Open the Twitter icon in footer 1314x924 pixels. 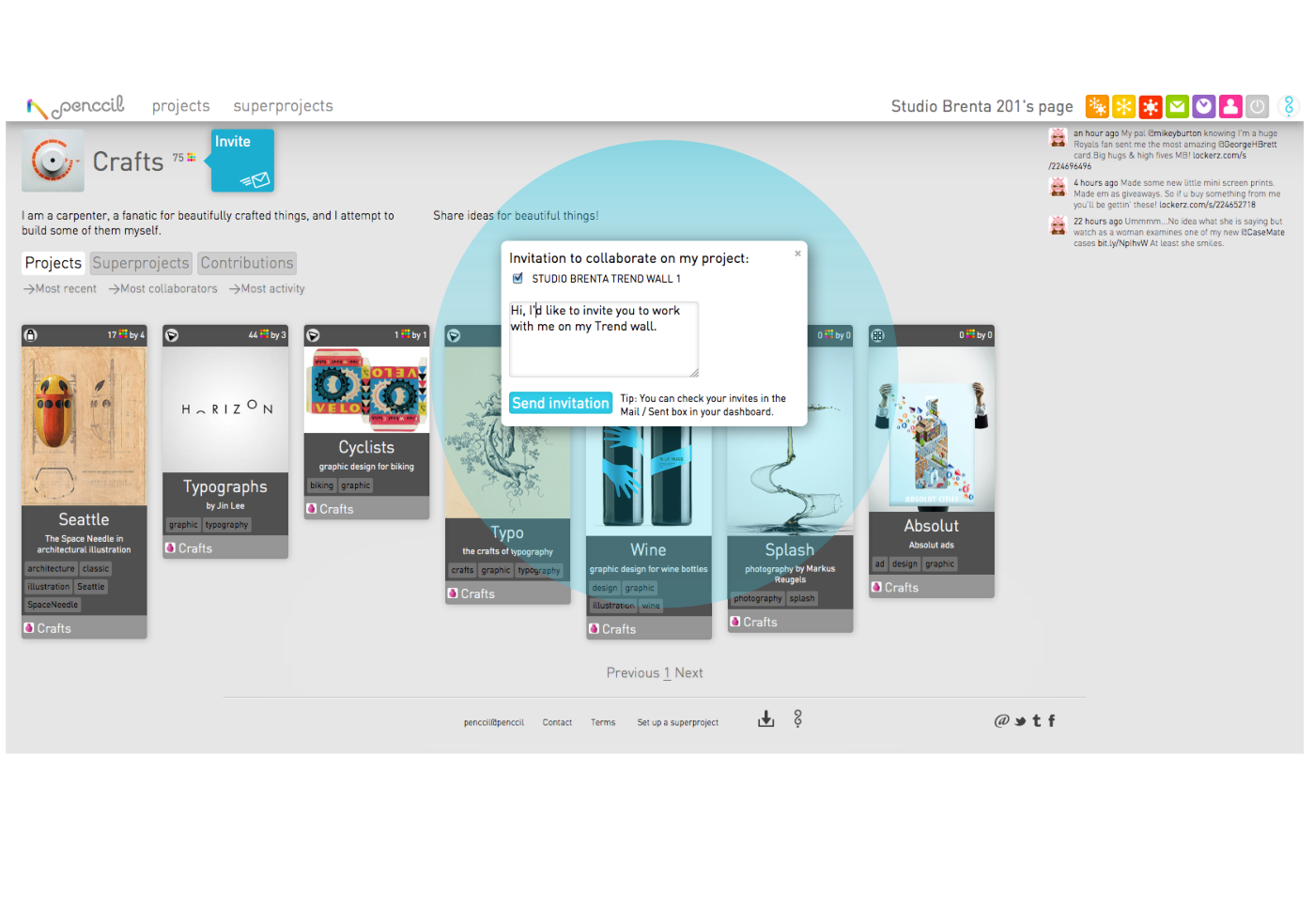tap(1020, 721)
